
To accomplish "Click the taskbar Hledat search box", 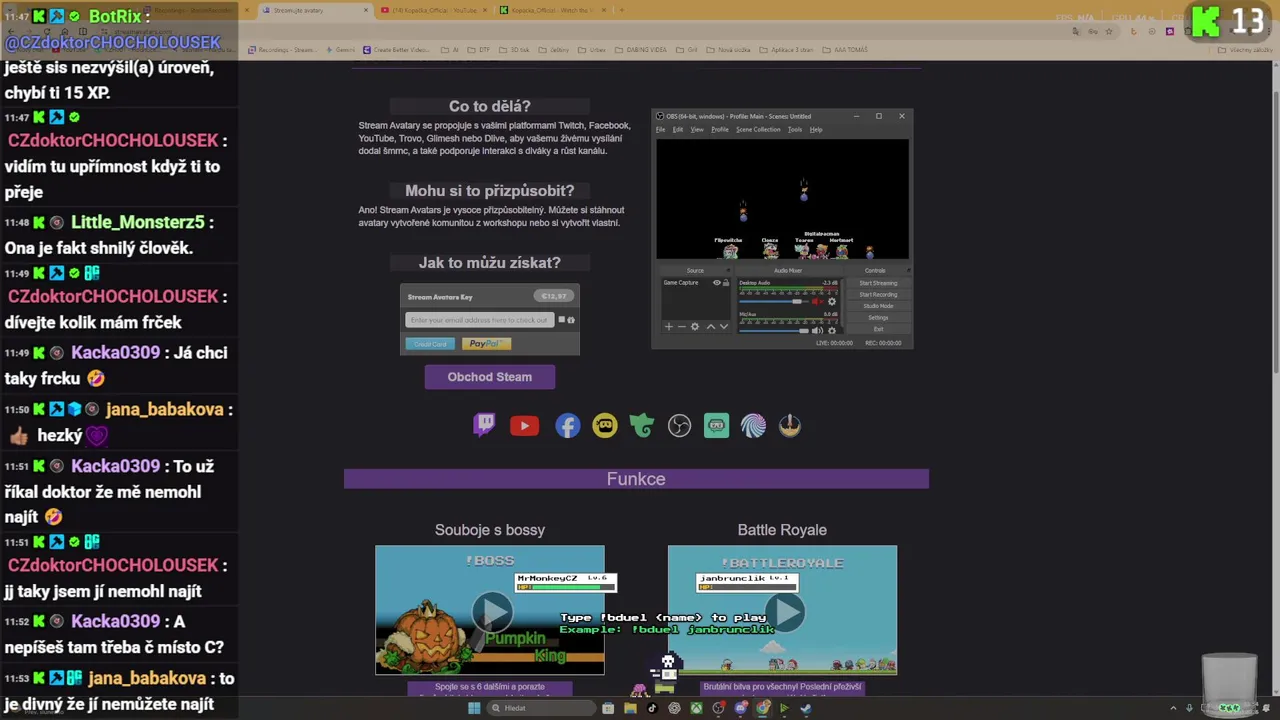I will pyautogui.click(x=541, y=708).
